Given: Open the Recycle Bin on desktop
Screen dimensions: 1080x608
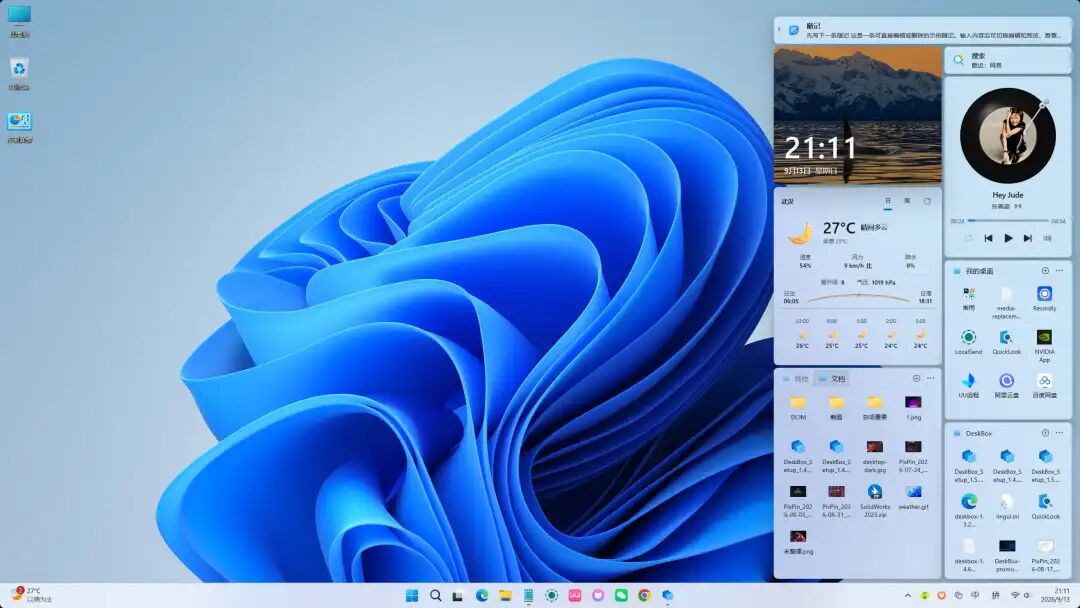Looking at the screenshot, I should 19,73.
